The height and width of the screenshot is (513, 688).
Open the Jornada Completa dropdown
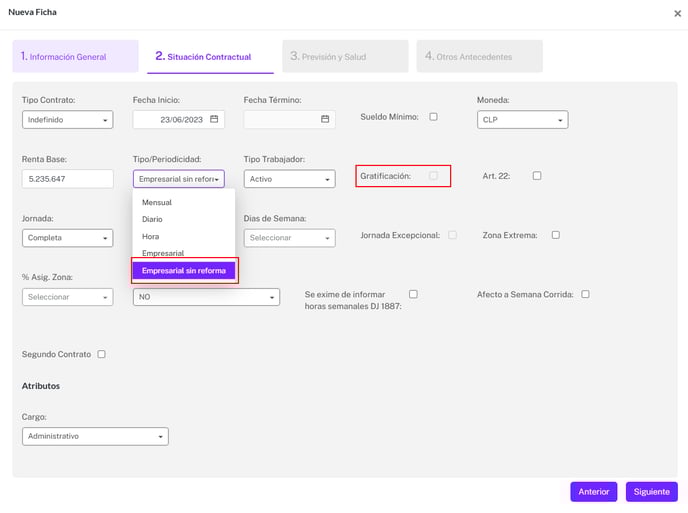point(67,238)
